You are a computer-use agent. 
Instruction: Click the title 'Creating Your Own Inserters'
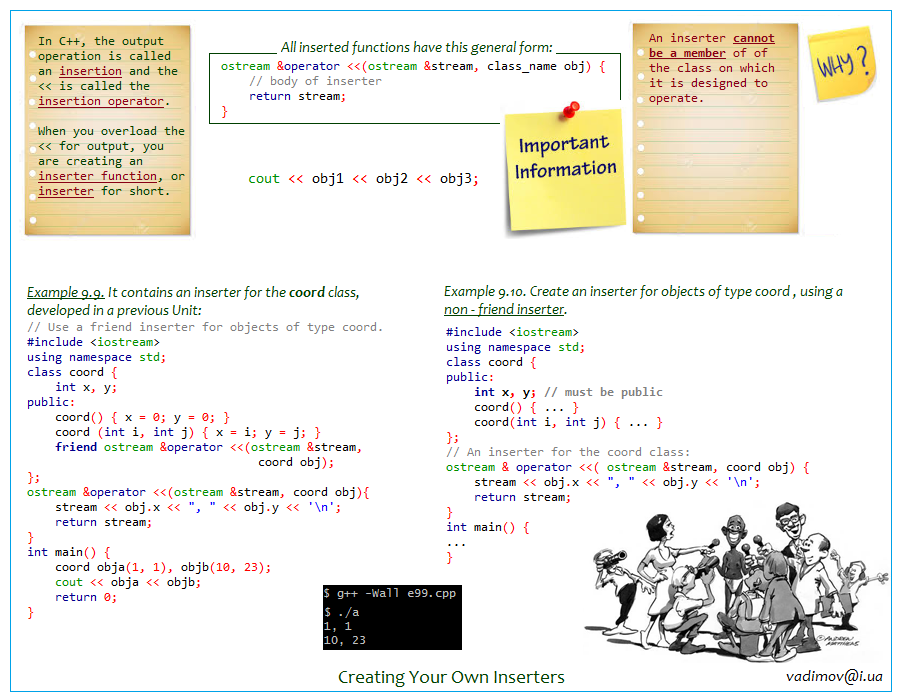click(x=451, y=677)
